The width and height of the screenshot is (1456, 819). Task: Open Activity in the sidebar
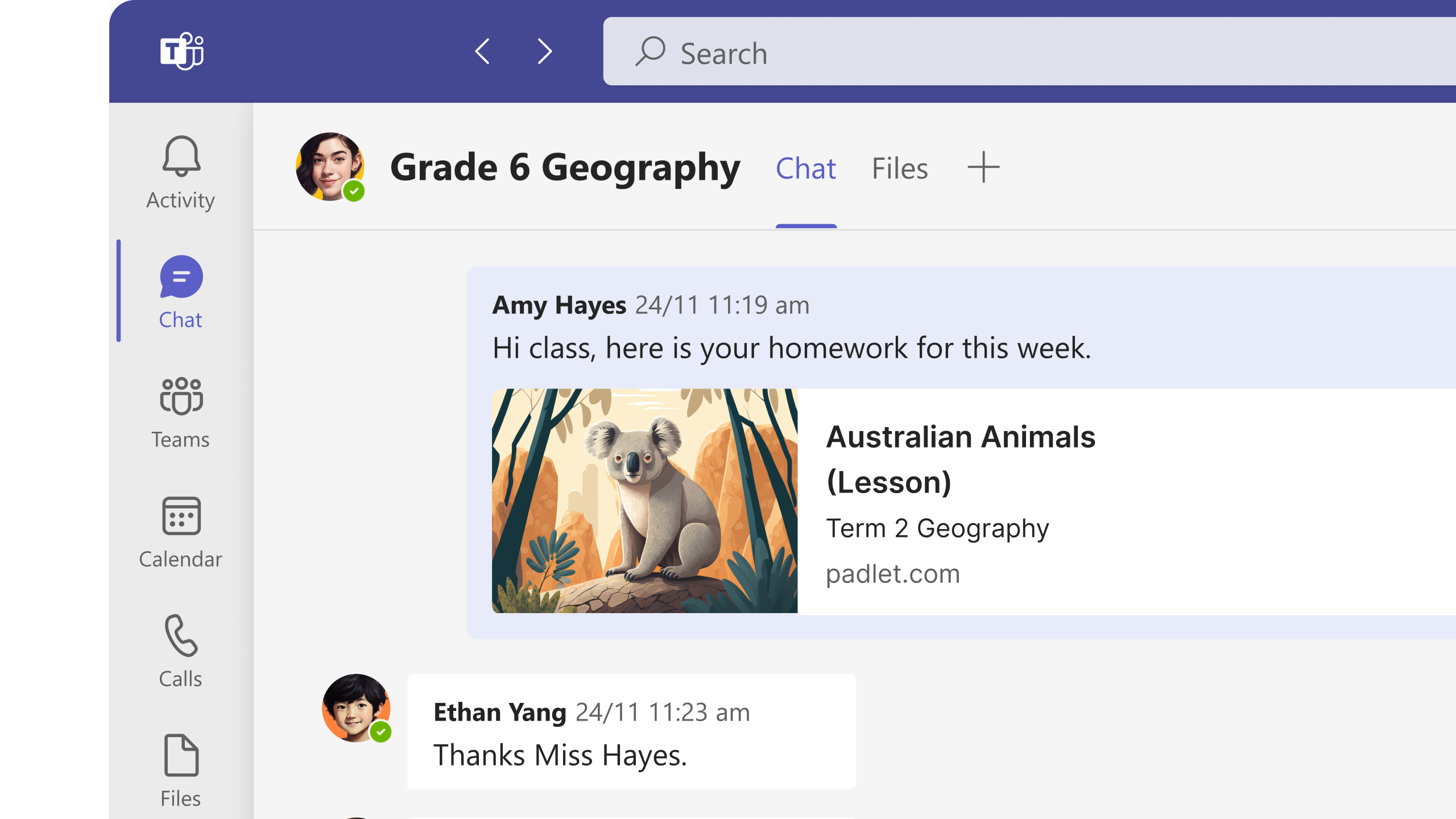(181, 173)
